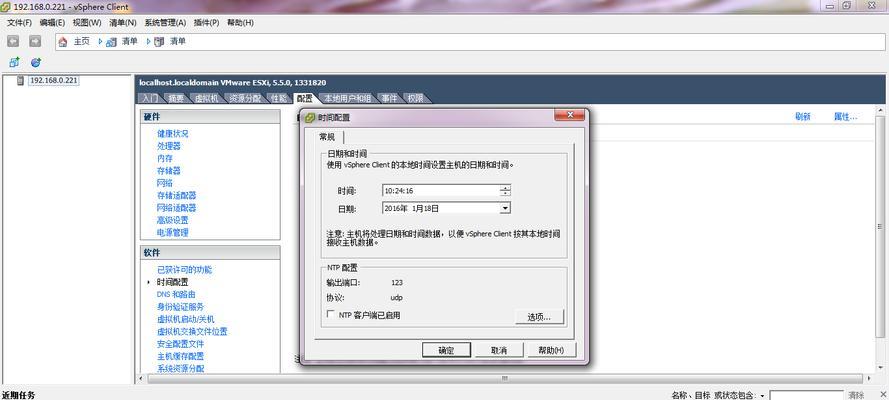889x400 pixels.
Task: Select the 配置 tab
Action: click(x=304, y=99)
